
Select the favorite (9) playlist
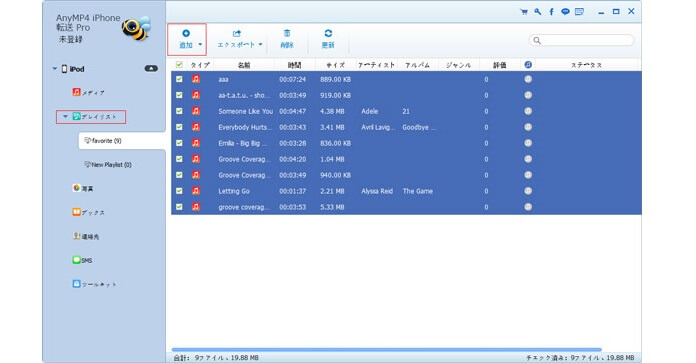point(103,141)
